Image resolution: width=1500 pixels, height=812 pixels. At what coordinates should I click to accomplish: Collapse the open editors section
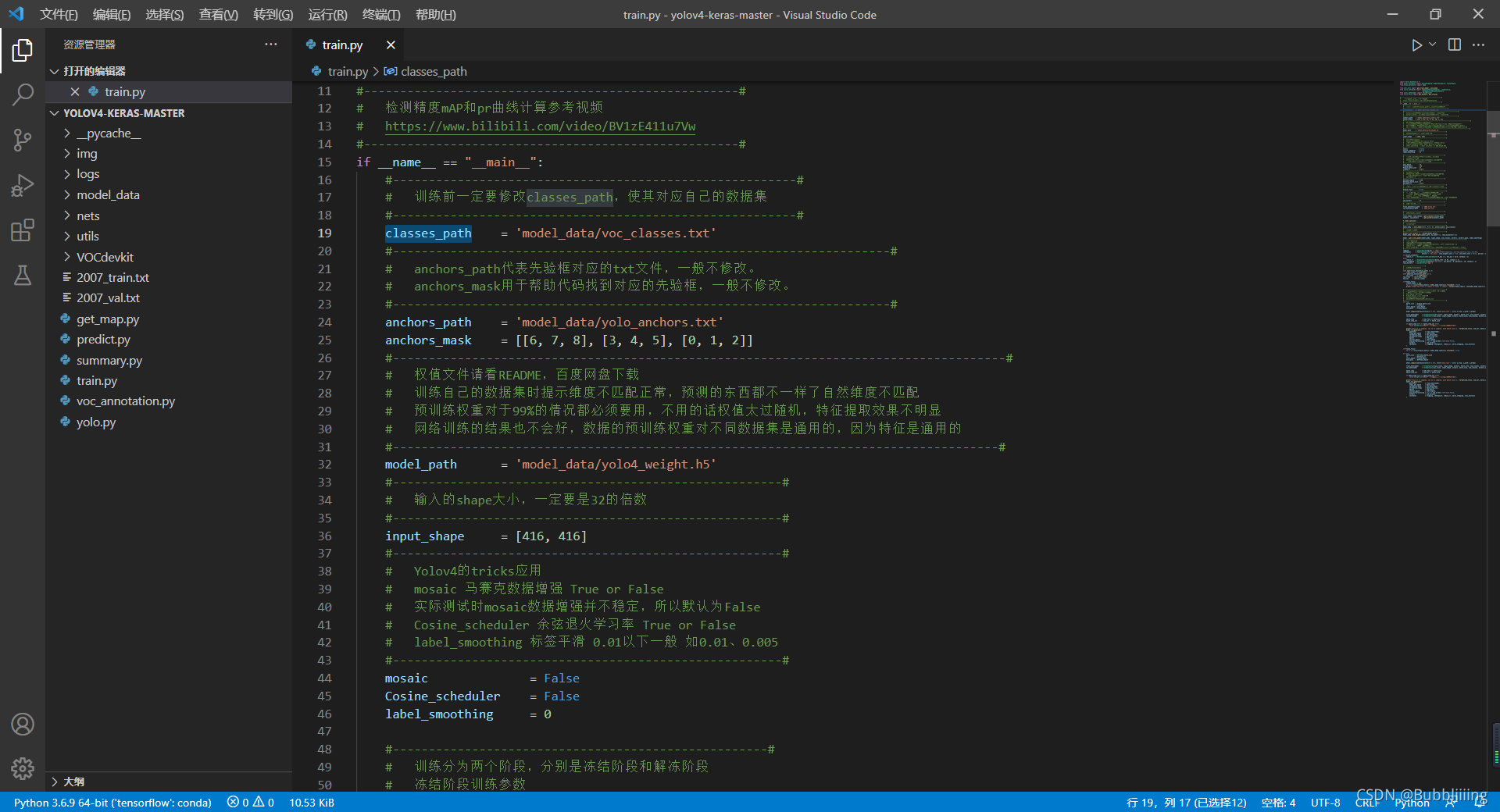[x=55, y=71]
